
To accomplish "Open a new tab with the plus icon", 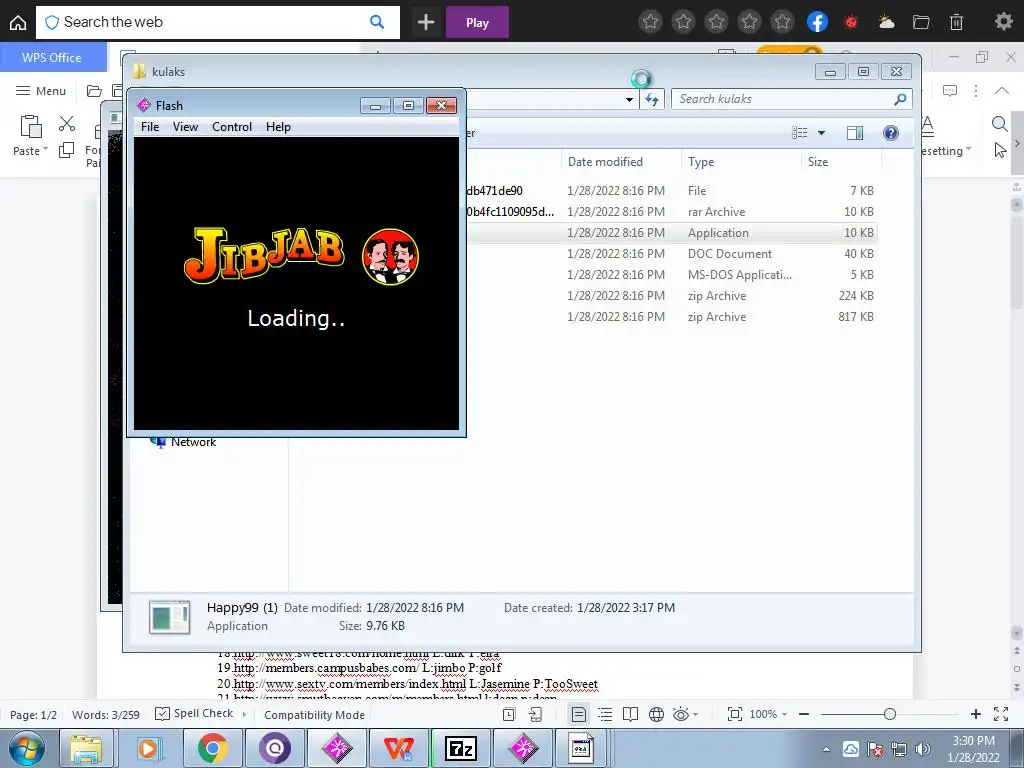I will (426, 23).
